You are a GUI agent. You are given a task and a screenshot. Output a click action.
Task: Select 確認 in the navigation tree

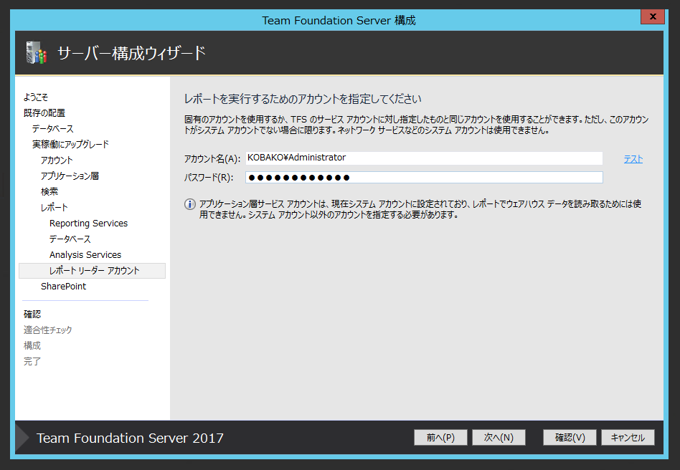pyautogui.click(x=32, y=314)
